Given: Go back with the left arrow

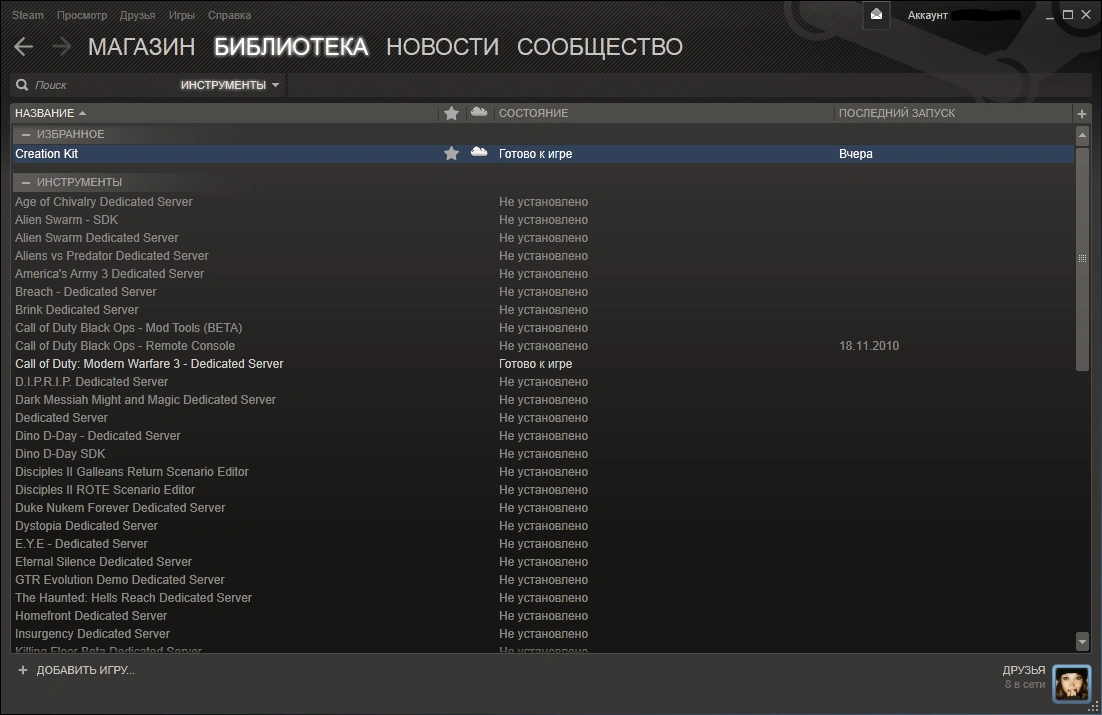Looking at the screenshot, I should tap(23, 46).
